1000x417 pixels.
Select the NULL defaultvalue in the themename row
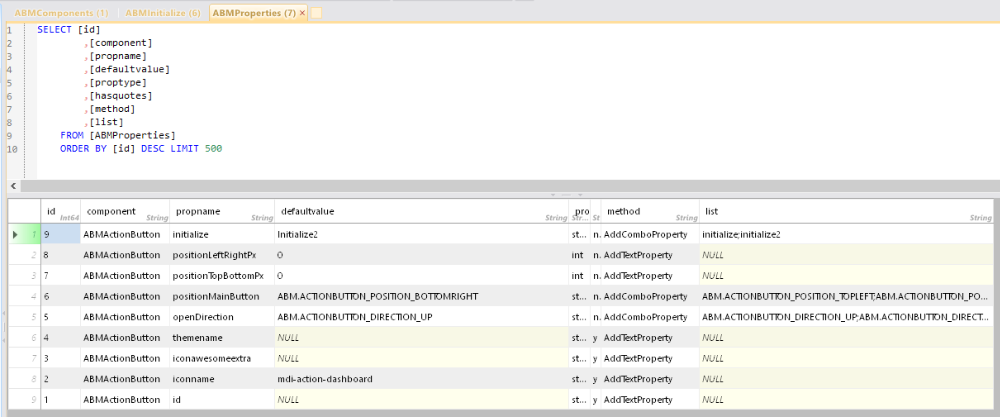422,337
